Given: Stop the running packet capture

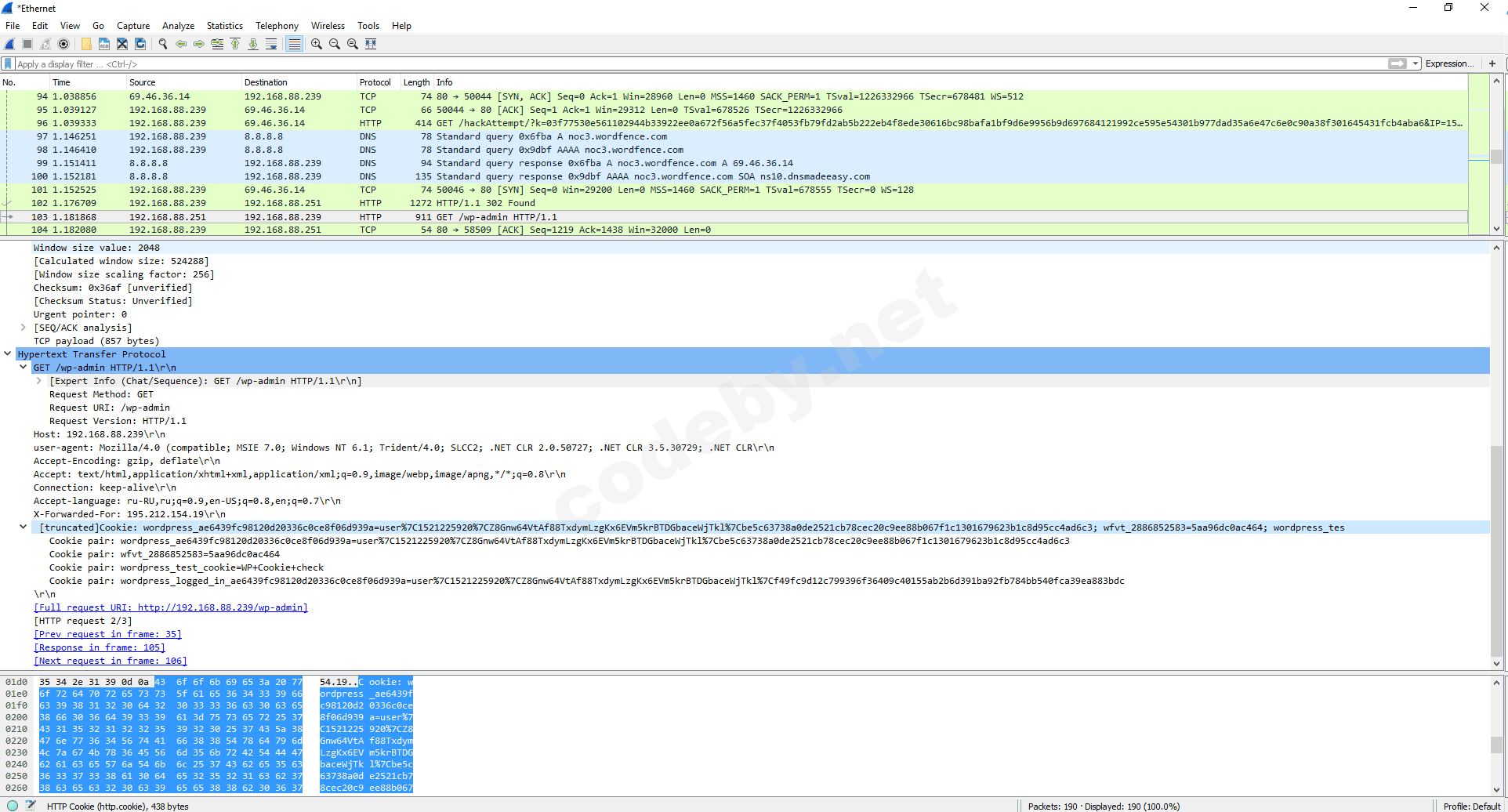Looking at the screenshot, I should pyautogui.click(x=27, y=44).
